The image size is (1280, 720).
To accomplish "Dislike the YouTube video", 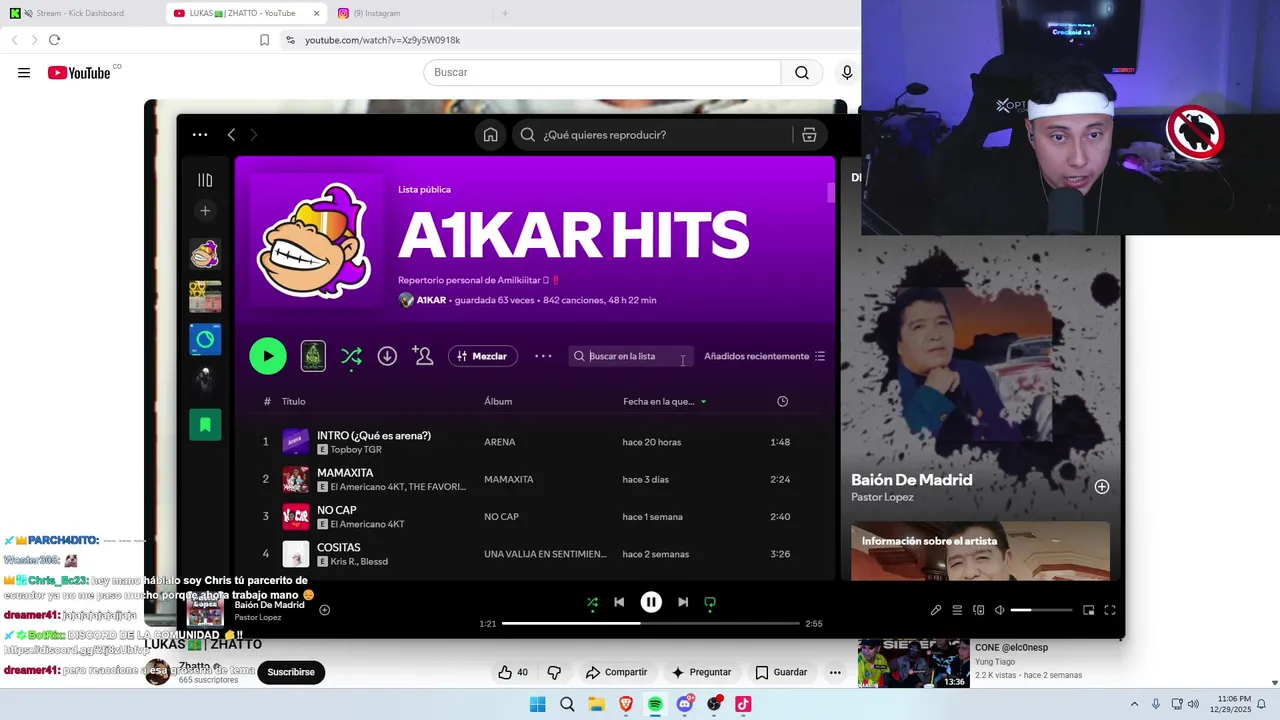I will 554,672.
